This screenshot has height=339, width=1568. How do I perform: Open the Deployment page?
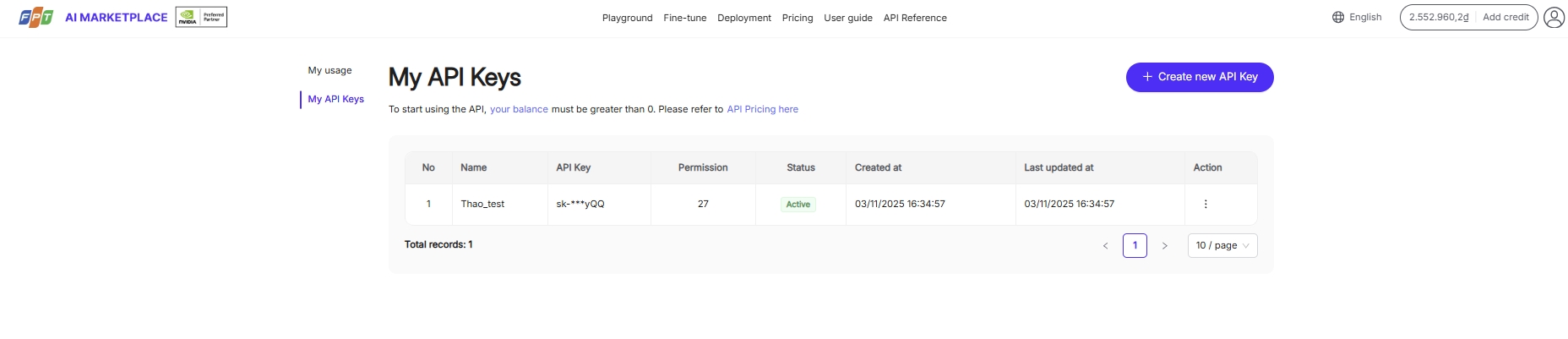pos(743,18)
